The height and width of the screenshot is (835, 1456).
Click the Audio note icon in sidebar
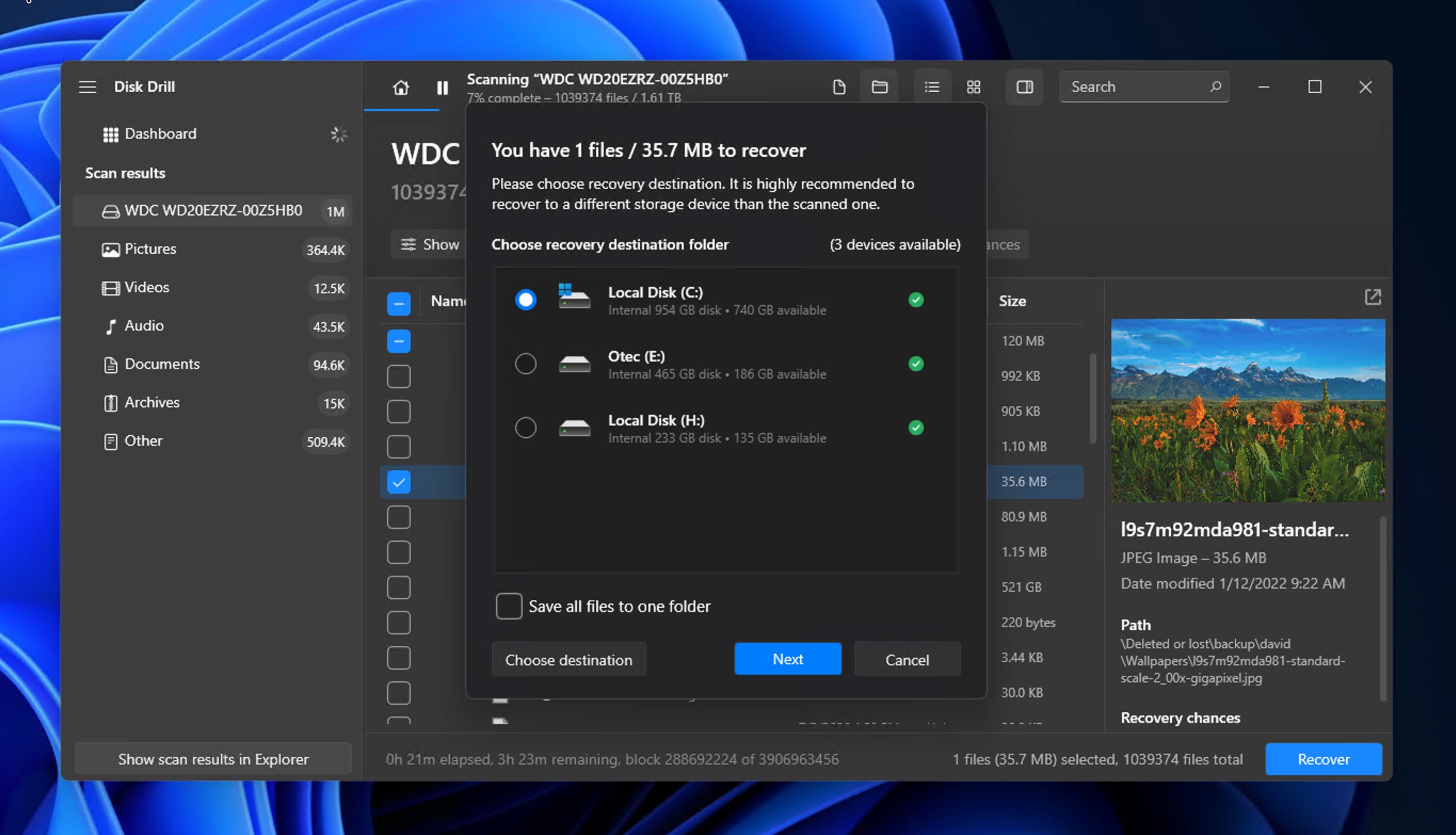coord(111,326)
